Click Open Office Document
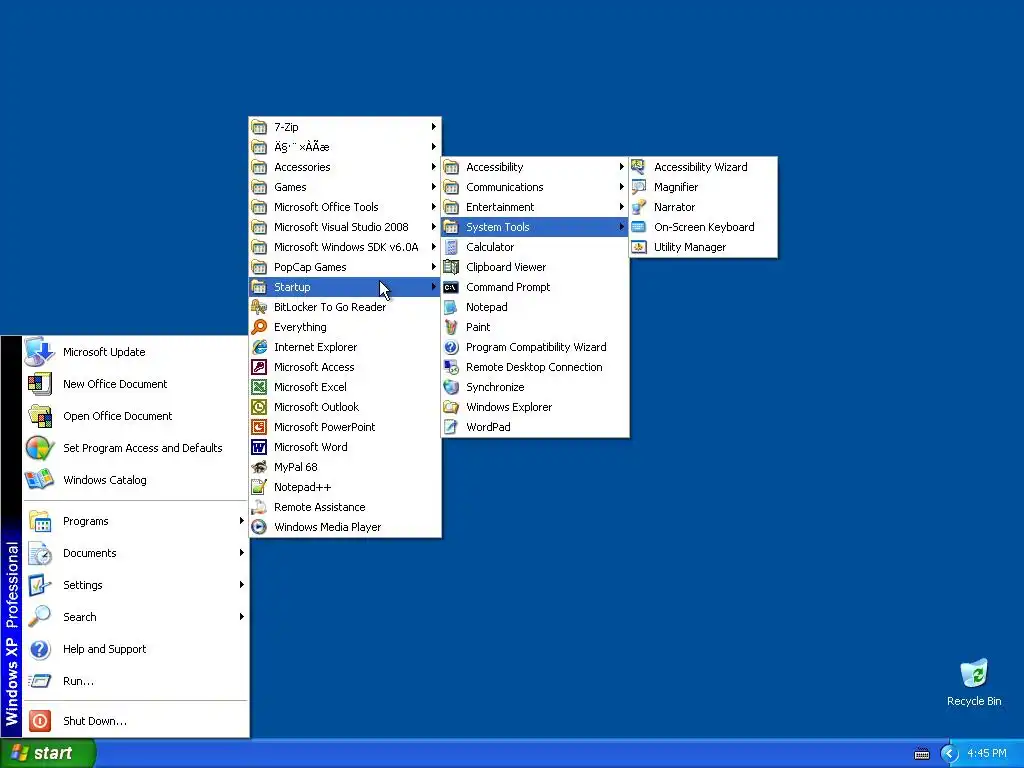This screenshot has height=768, width=1024. tap(136, 416)
